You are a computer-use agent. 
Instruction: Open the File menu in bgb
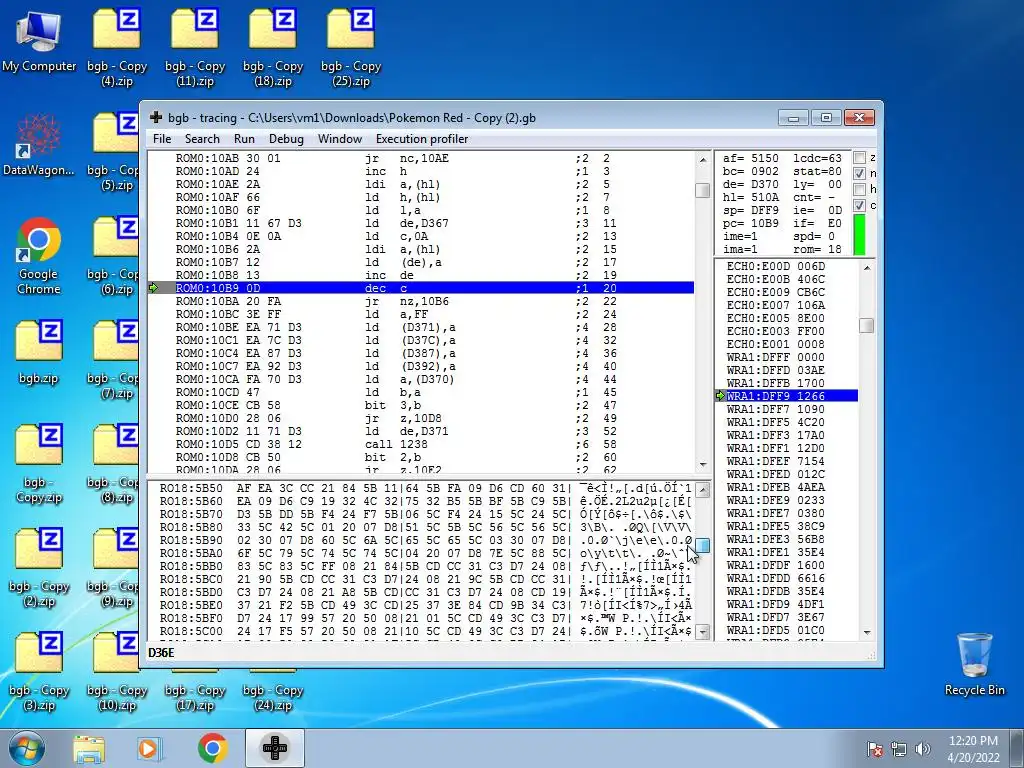click(x=161, y=138)
